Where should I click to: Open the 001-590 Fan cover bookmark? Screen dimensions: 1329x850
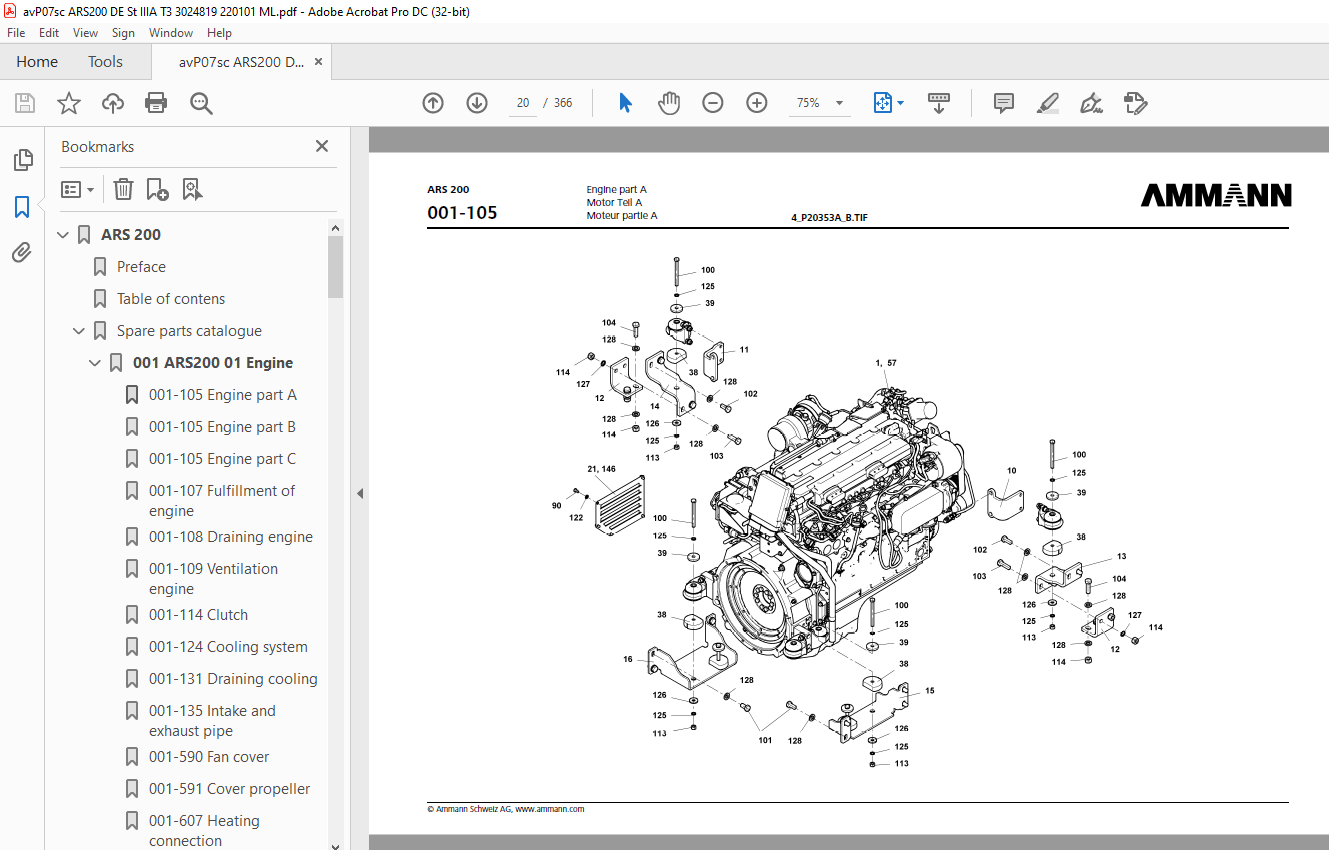coord(209,757)
